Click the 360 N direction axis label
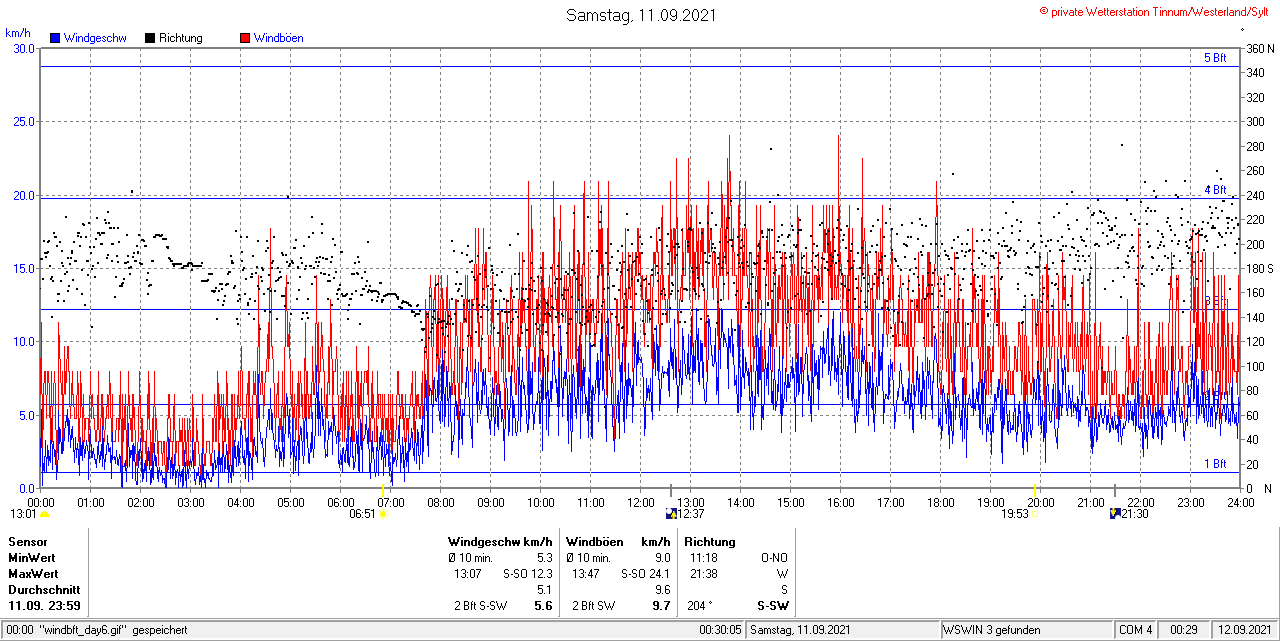This screenshot has height=641, width=1280. (1260, 48)
